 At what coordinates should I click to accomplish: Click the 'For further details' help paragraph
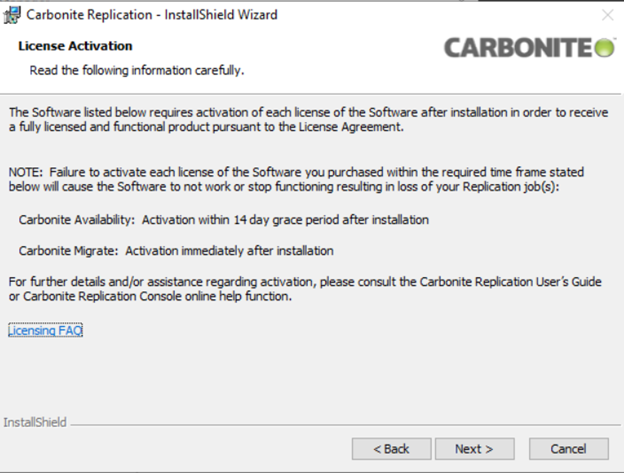[x=300, y=289]
